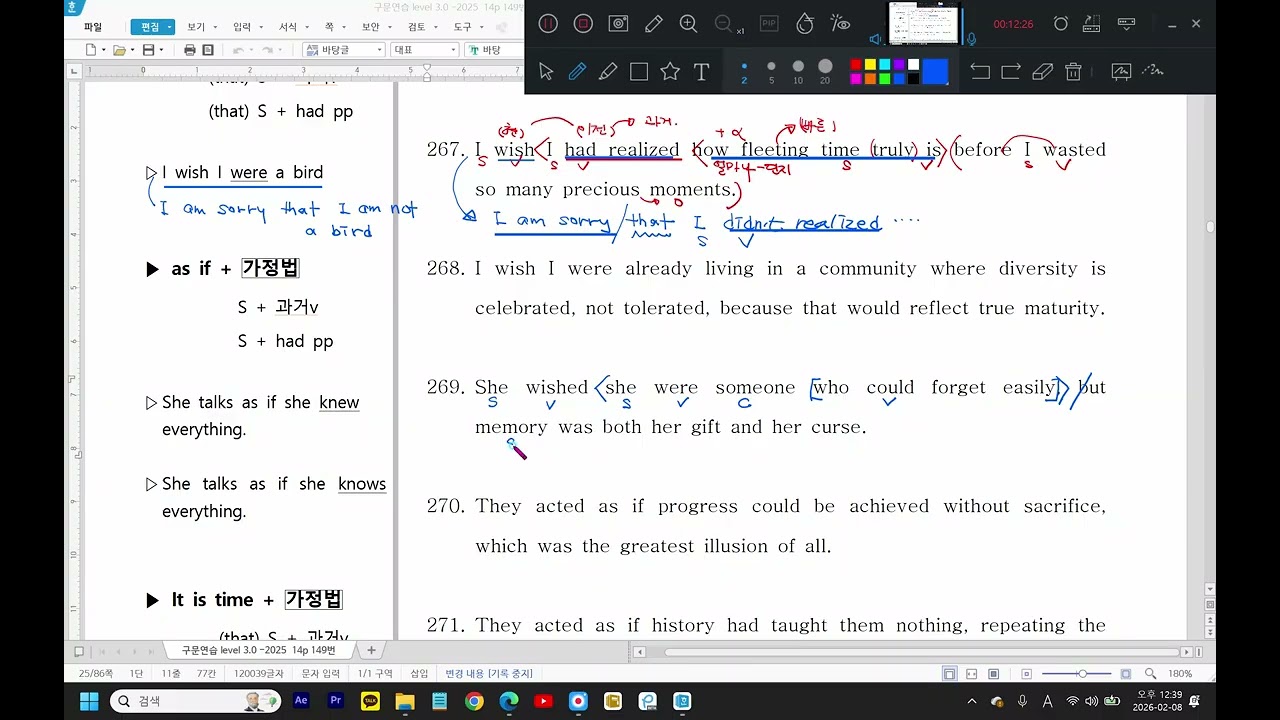Screen dimensions: 1280x720
Task: Click the dotted freehand path icon
Action: click(1153, 70)
